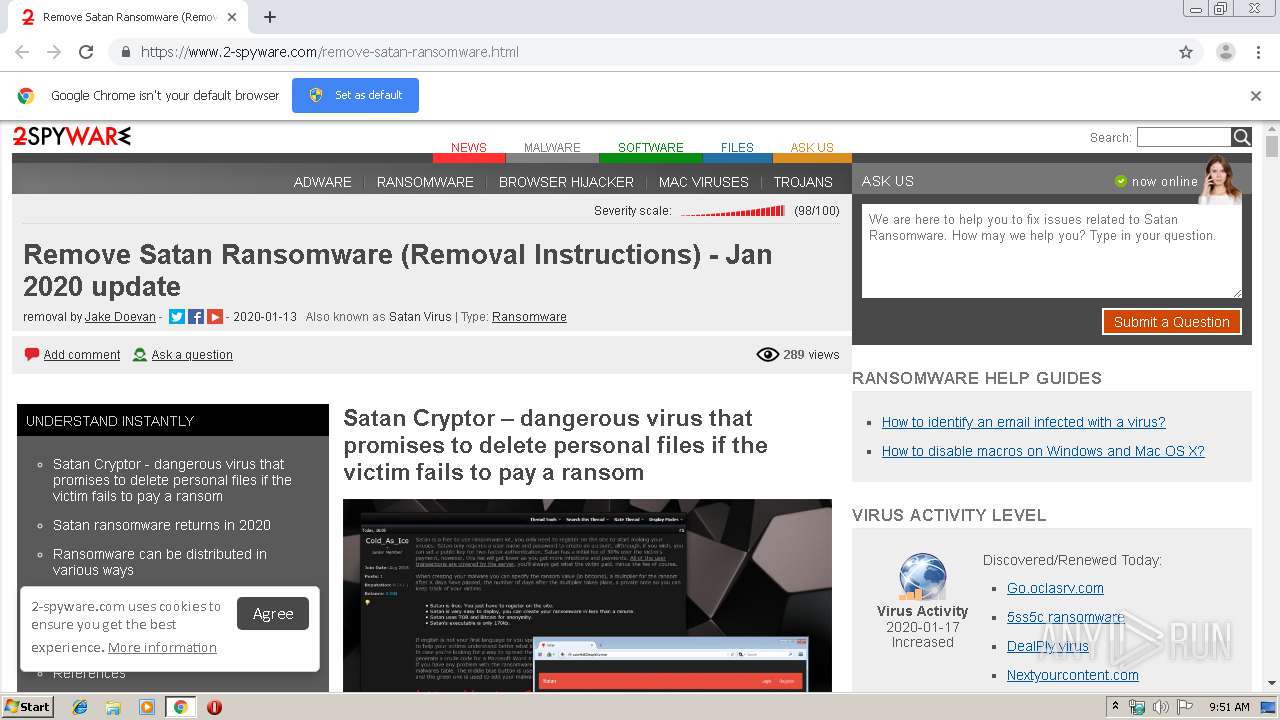The width and height of the screenshot is (1280, 720).
Task: Click the Chrome taskbar icon
Action: tap(180, 707)
